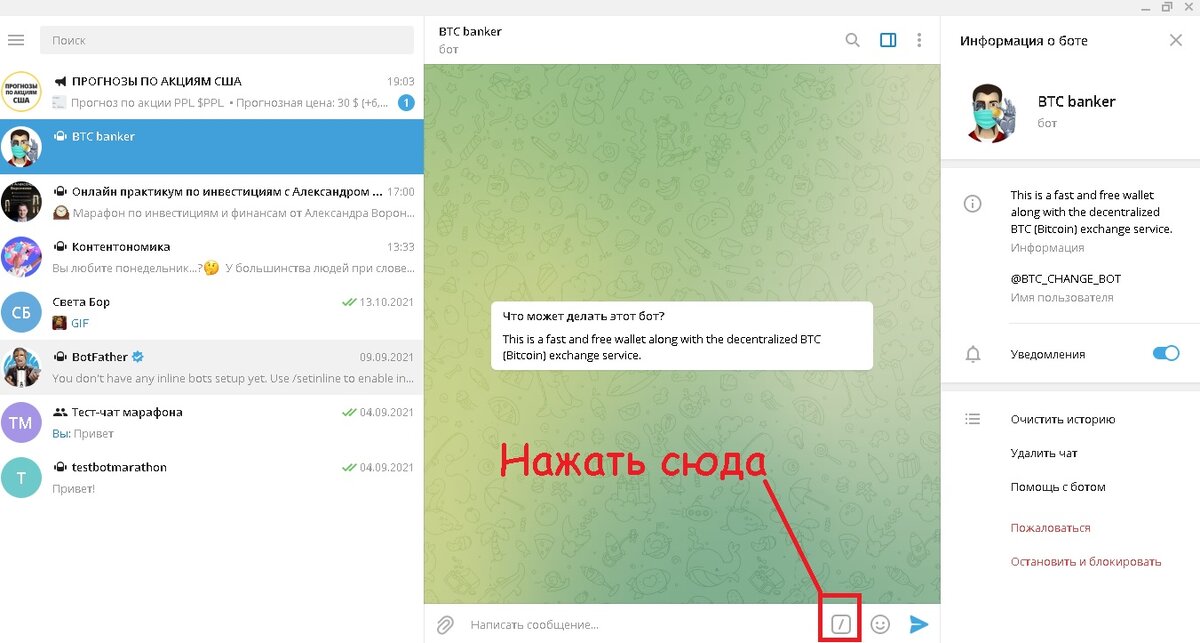The image size is (1200, 643).
Task: Focus the Написать сообщение input
Action: click(640, 625)
